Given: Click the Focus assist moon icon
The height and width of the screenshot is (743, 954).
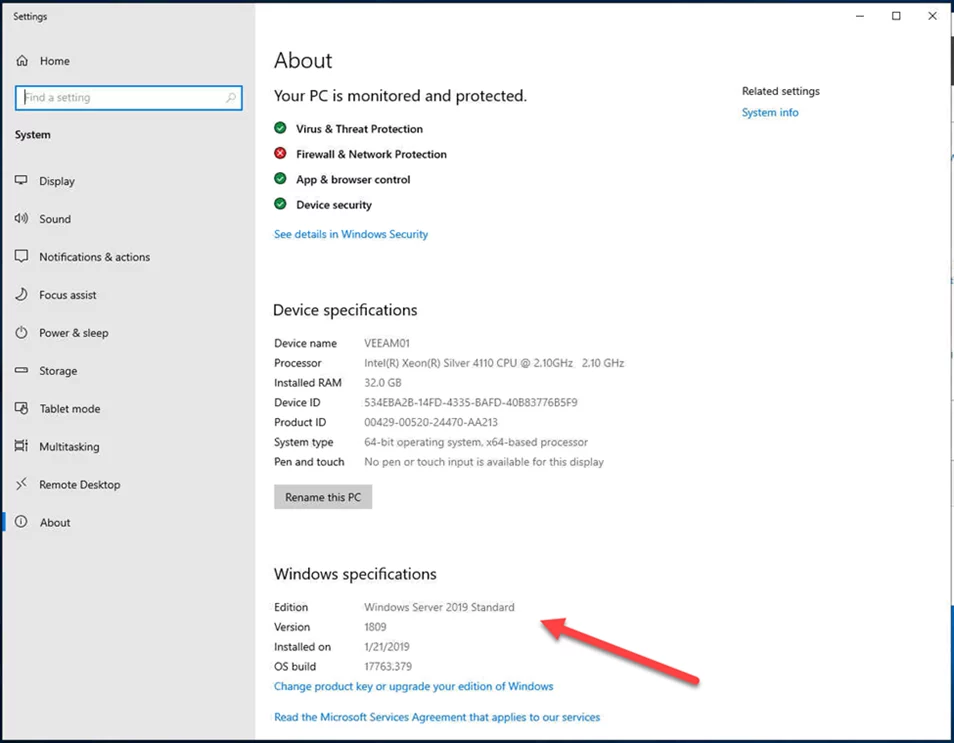Looking at the screenshot, I should click(x=22, y=295).
